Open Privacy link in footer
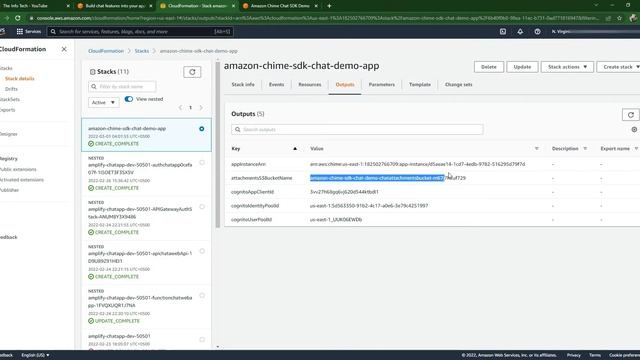Viewport: 640px width, 360px height. point(573,355)
